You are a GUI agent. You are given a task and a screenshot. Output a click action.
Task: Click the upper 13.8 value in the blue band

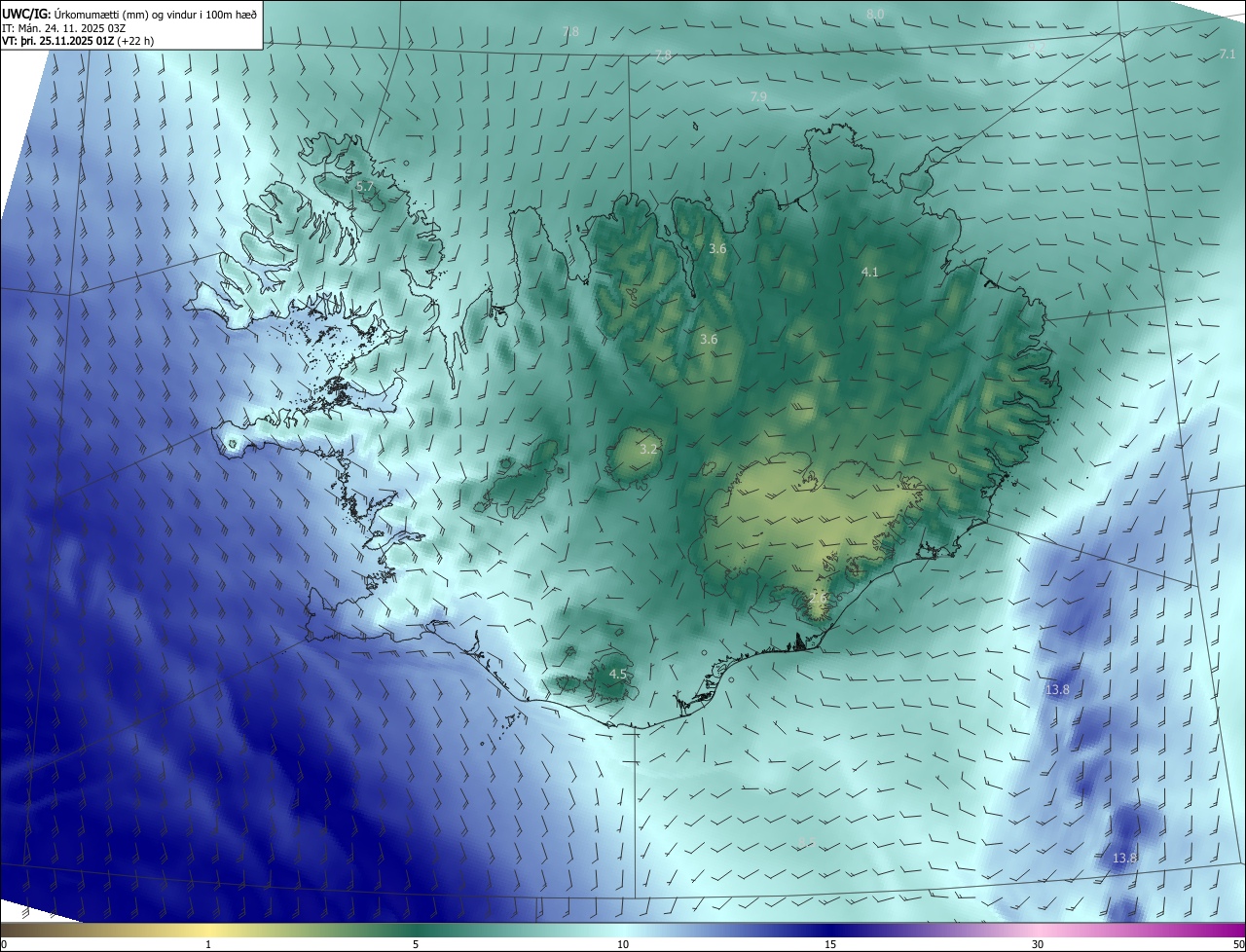point(1057,690)
